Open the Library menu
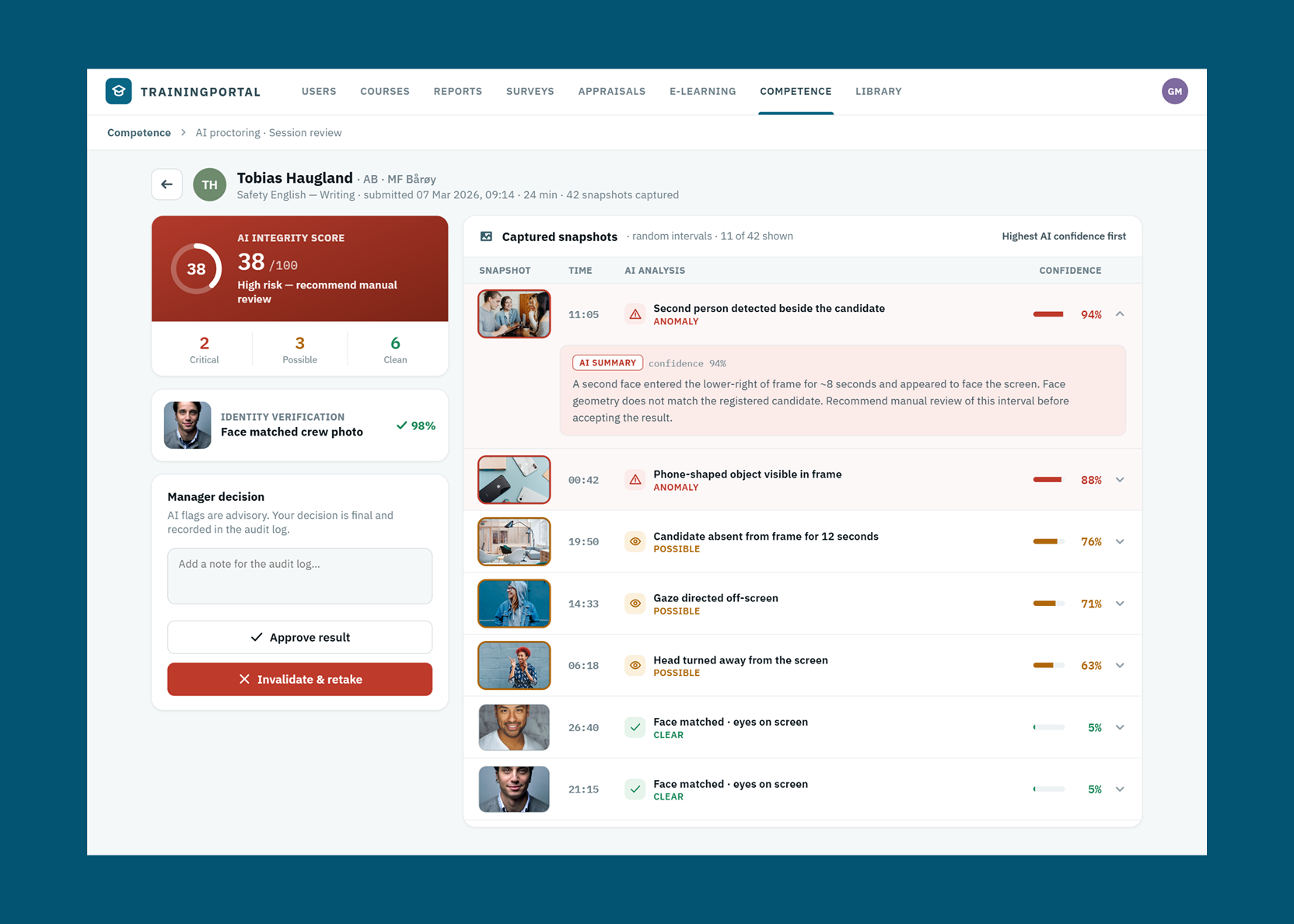This screenshot has width=1294, height=924. pos(879,91)
